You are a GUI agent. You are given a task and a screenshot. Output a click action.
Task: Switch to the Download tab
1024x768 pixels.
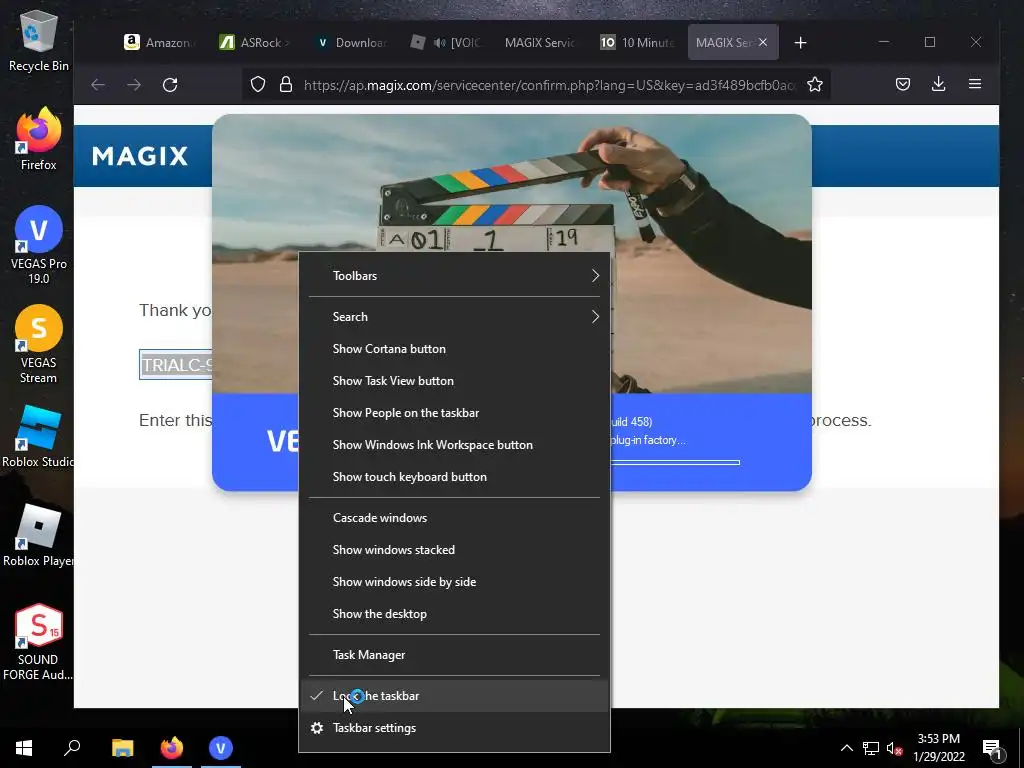click(351, 42)
